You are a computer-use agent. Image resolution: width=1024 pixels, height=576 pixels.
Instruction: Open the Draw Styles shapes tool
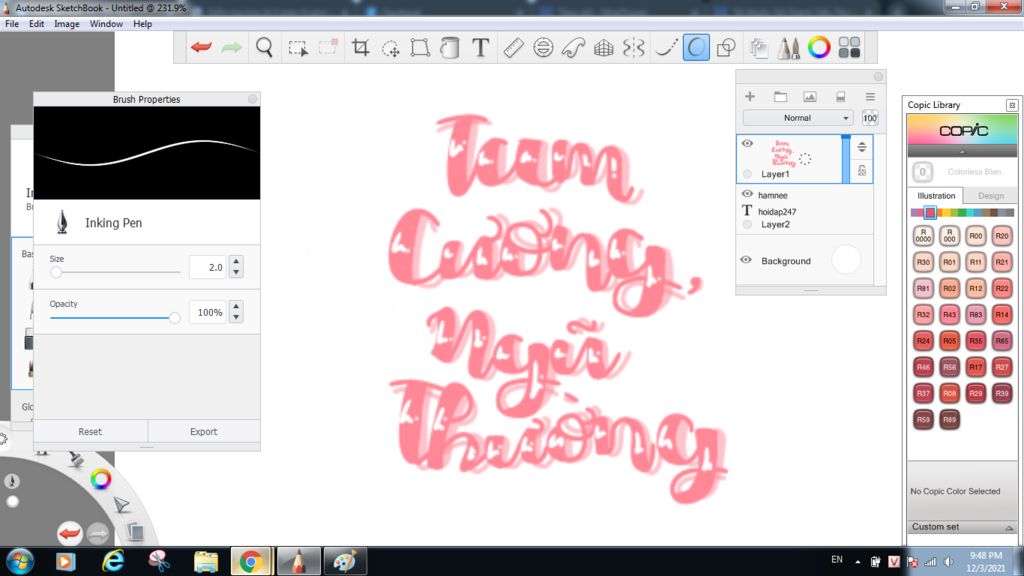coord(726,48)
